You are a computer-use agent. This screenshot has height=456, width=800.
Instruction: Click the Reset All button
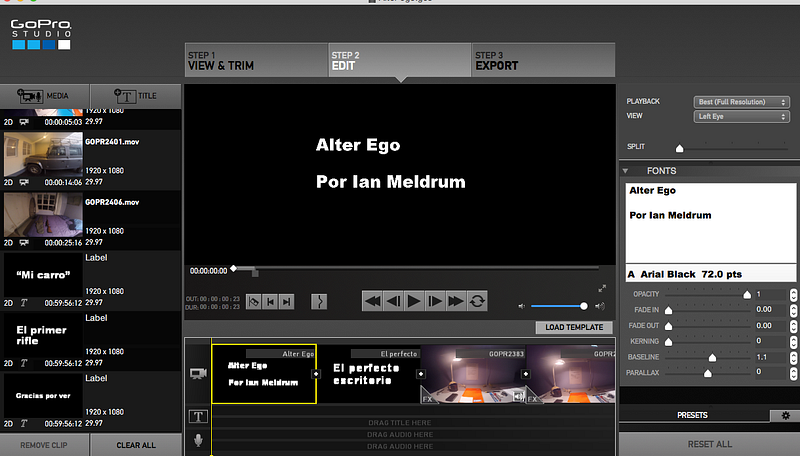[x=709, y=444]
